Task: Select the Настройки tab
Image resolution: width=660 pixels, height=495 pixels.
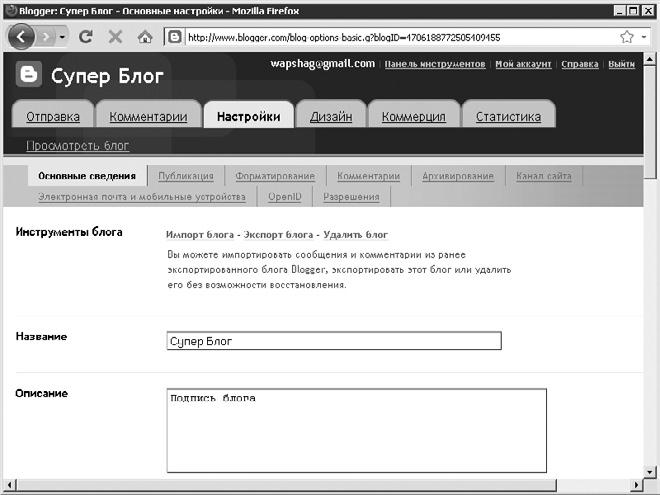Action: (x=249, y=114)
